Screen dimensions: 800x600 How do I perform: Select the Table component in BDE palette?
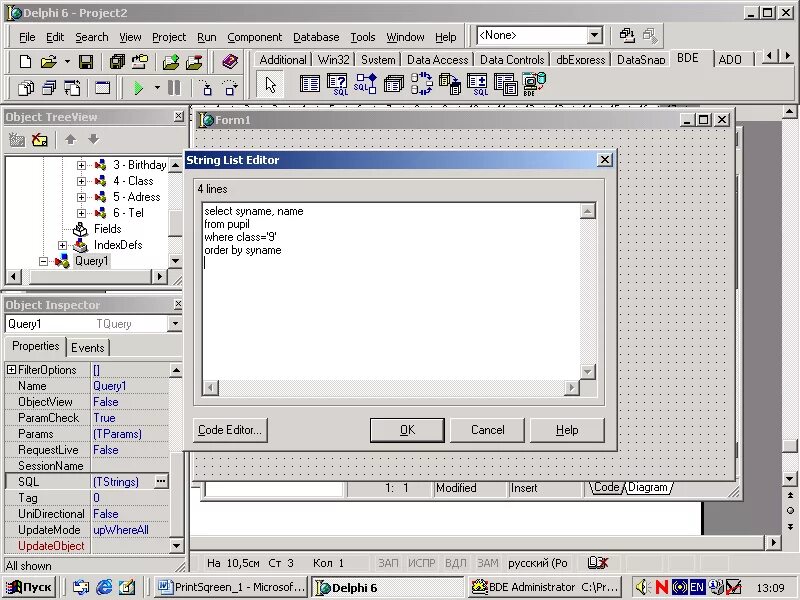tap(310, 84)
